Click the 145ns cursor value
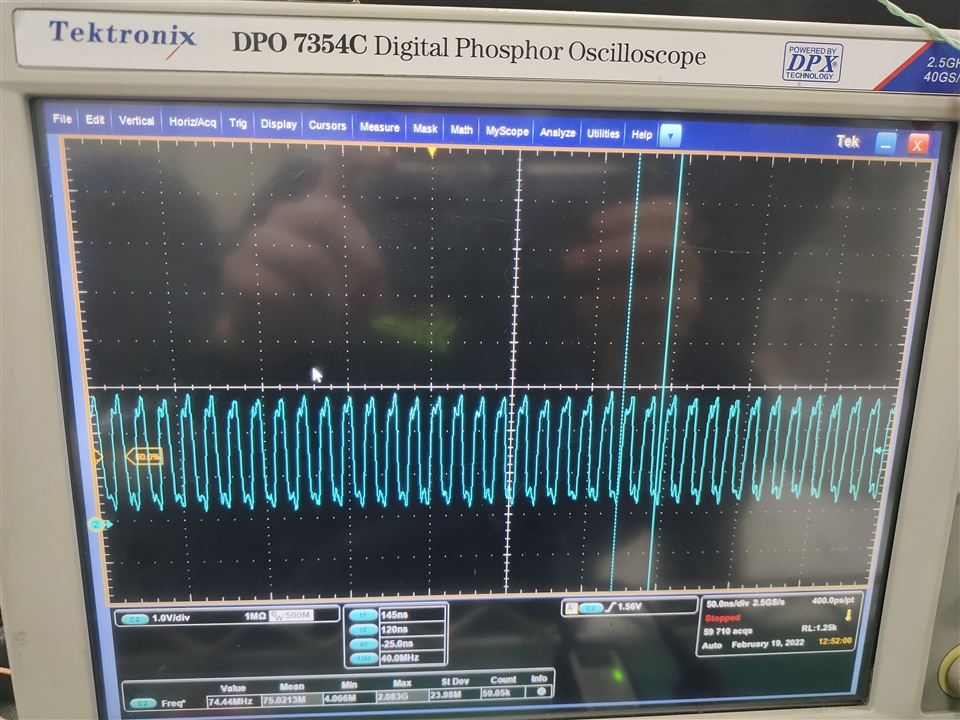This screenshot has width=960, height=720. [x=412, y=614]
